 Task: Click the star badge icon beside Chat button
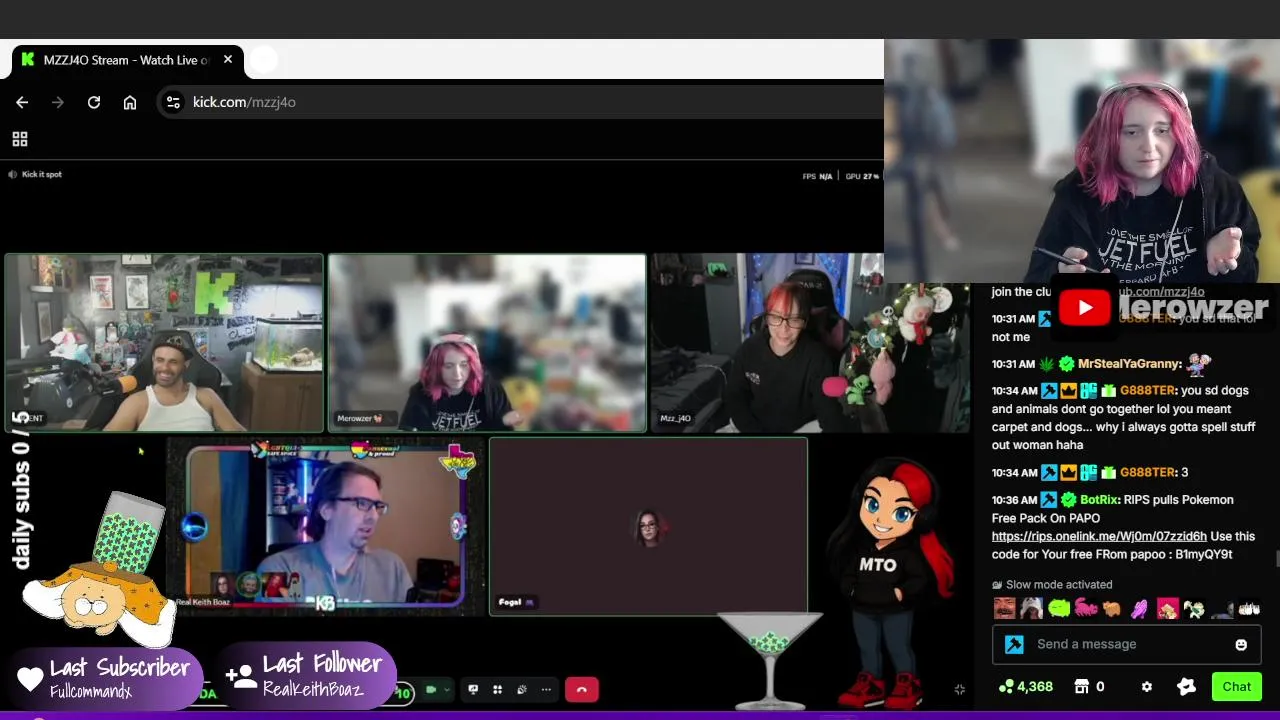click(x=1187, y=687)
